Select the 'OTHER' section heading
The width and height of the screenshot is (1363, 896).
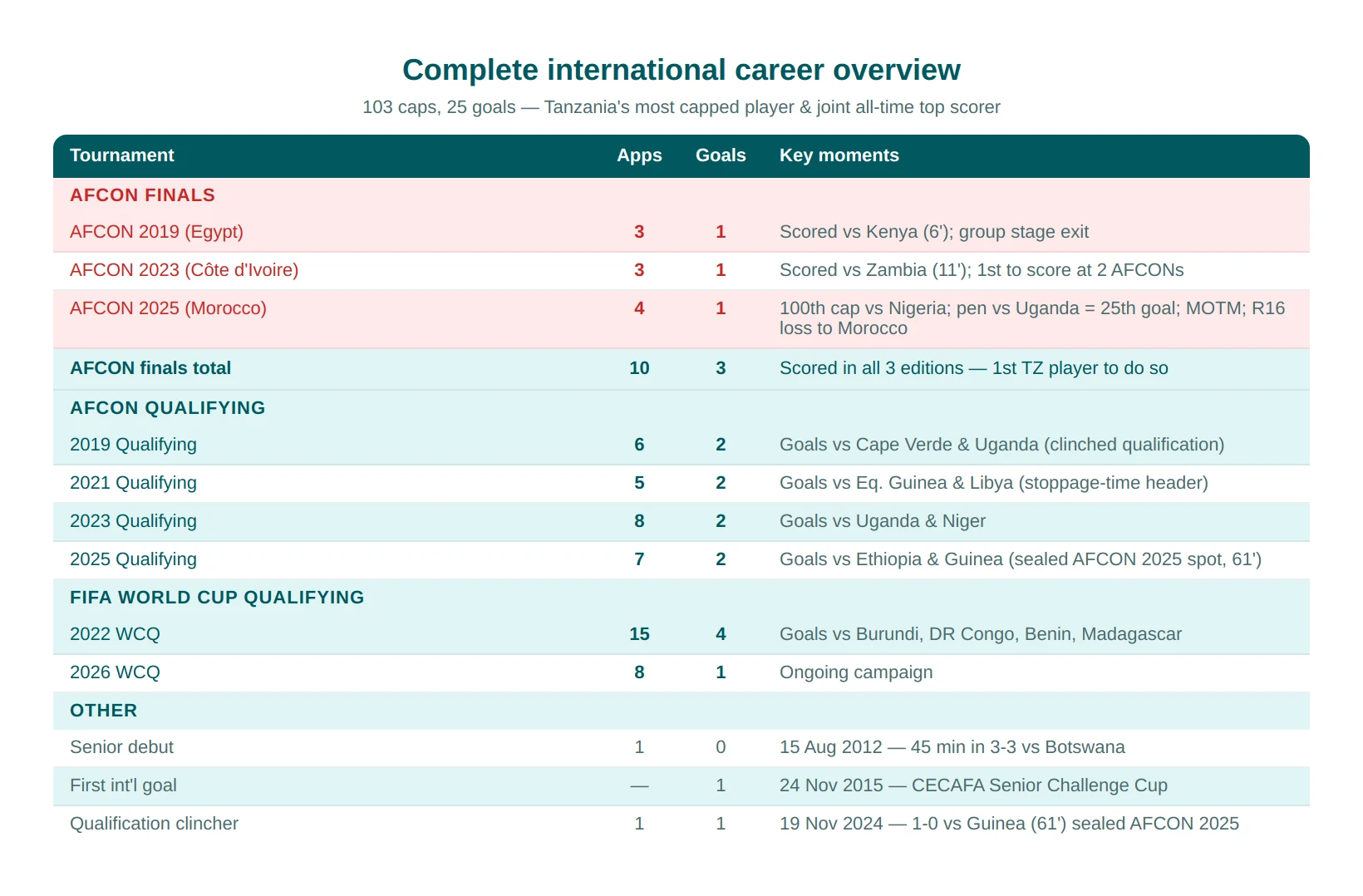click(104, 711)
